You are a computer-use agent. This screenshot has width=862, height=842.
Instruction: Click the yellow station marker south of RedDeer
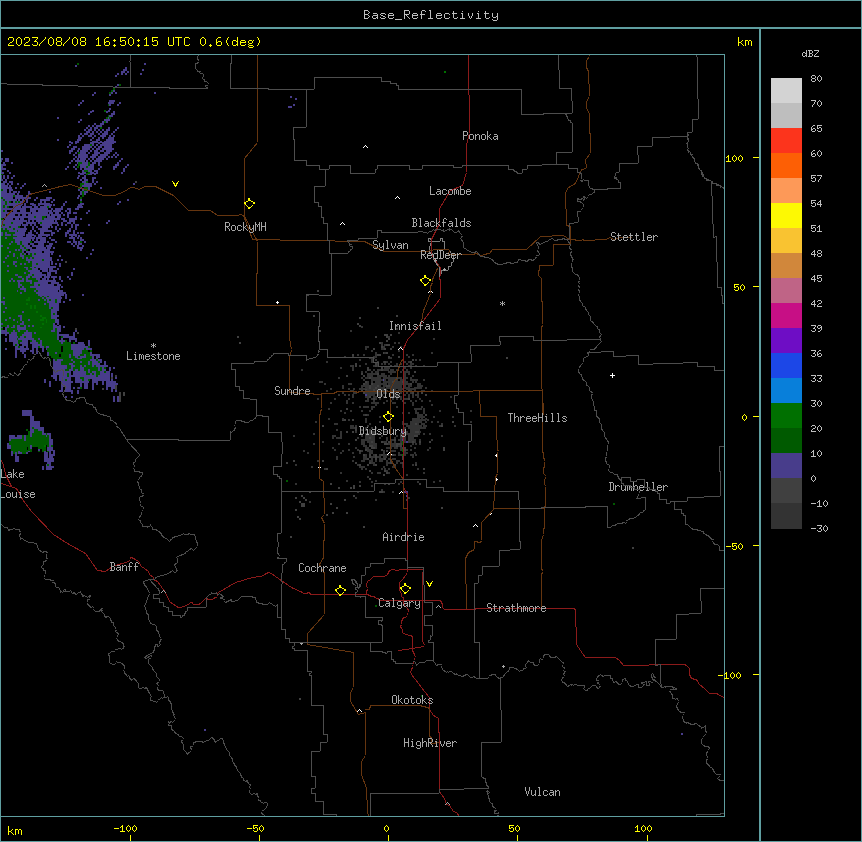[426, 281]
